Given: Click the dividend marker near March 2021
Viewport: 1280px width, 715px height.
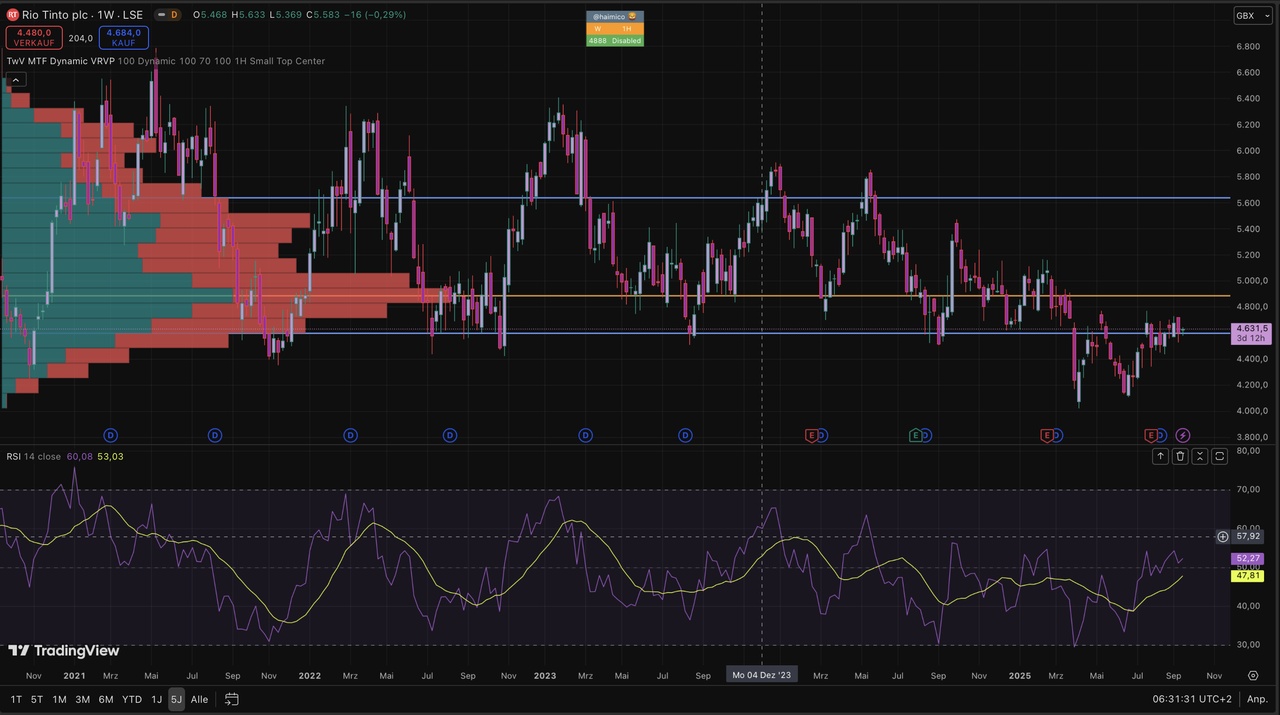Looking at the screenshot, I should click(111, 435).
